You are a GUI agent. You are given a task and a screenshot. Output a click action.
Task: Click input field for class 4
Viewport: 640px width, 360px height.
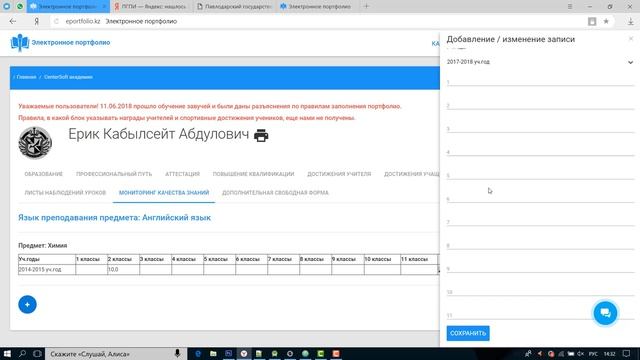pyautogui.click(x=540, y=151)
